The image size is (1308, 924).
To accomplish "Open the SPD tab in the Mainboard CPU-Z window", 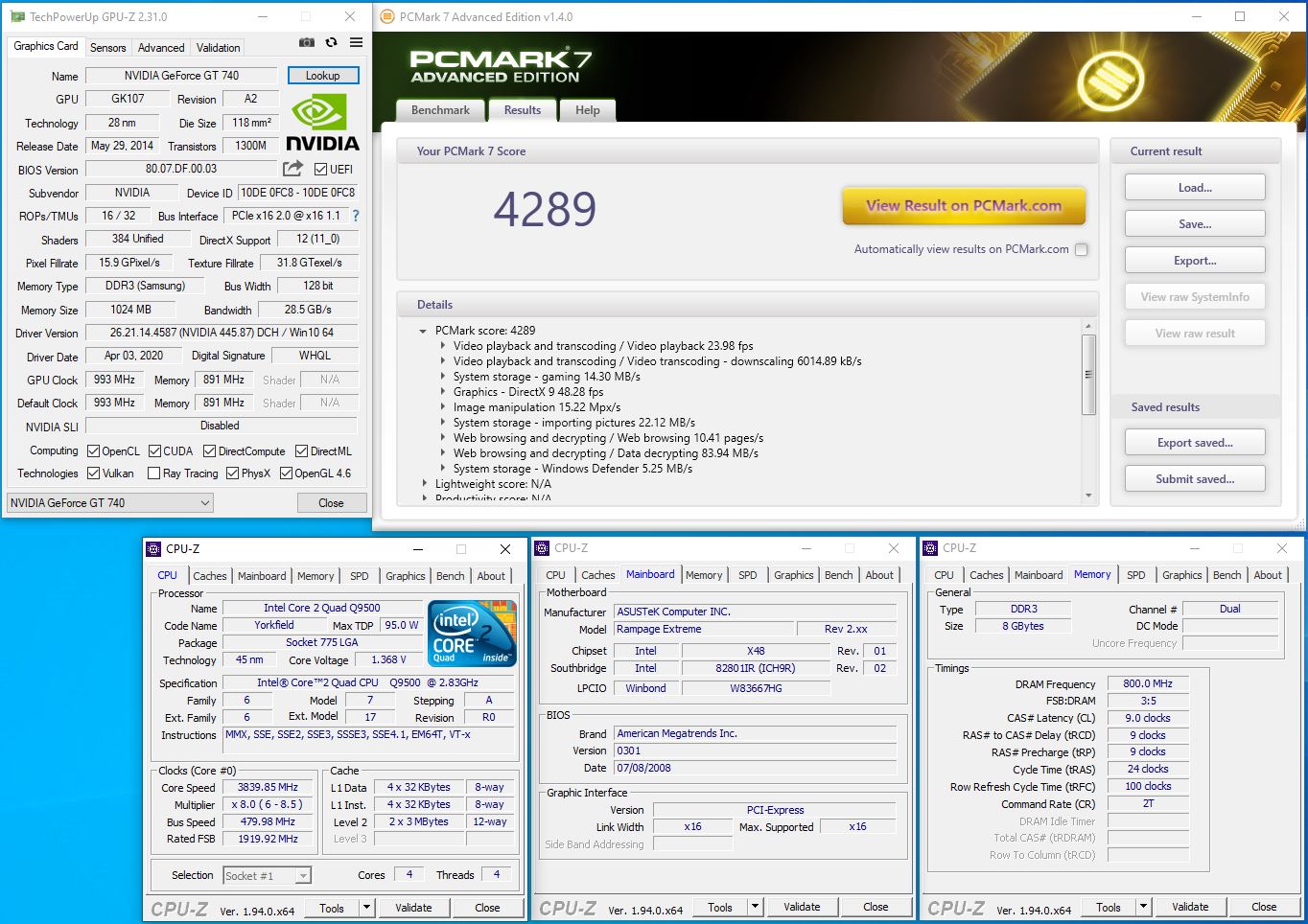I will [x=748, y=575].
